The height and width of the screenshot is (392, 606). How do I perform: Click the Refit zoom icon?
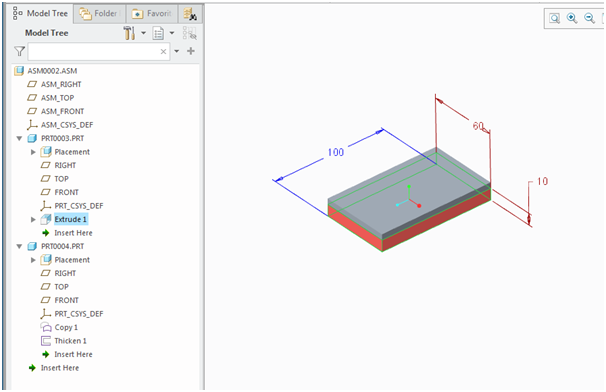(555, 18)
